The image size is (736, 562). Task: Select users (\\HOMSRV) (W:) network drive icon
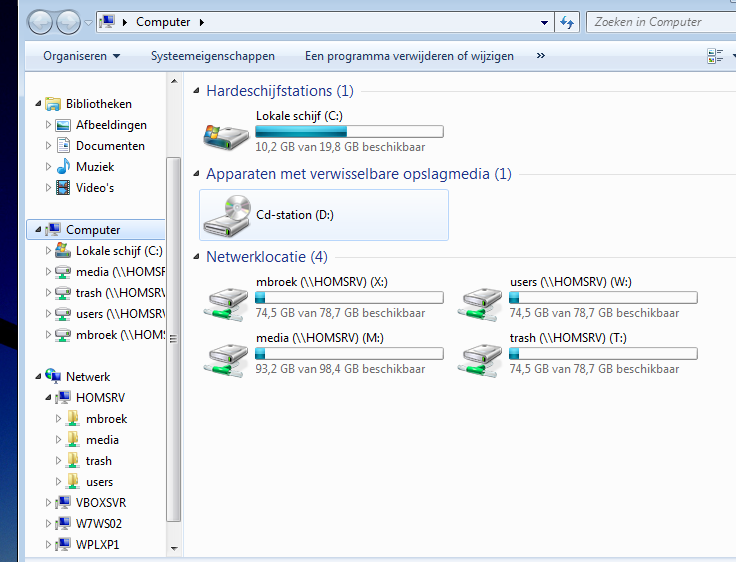(x=480, y=304)
